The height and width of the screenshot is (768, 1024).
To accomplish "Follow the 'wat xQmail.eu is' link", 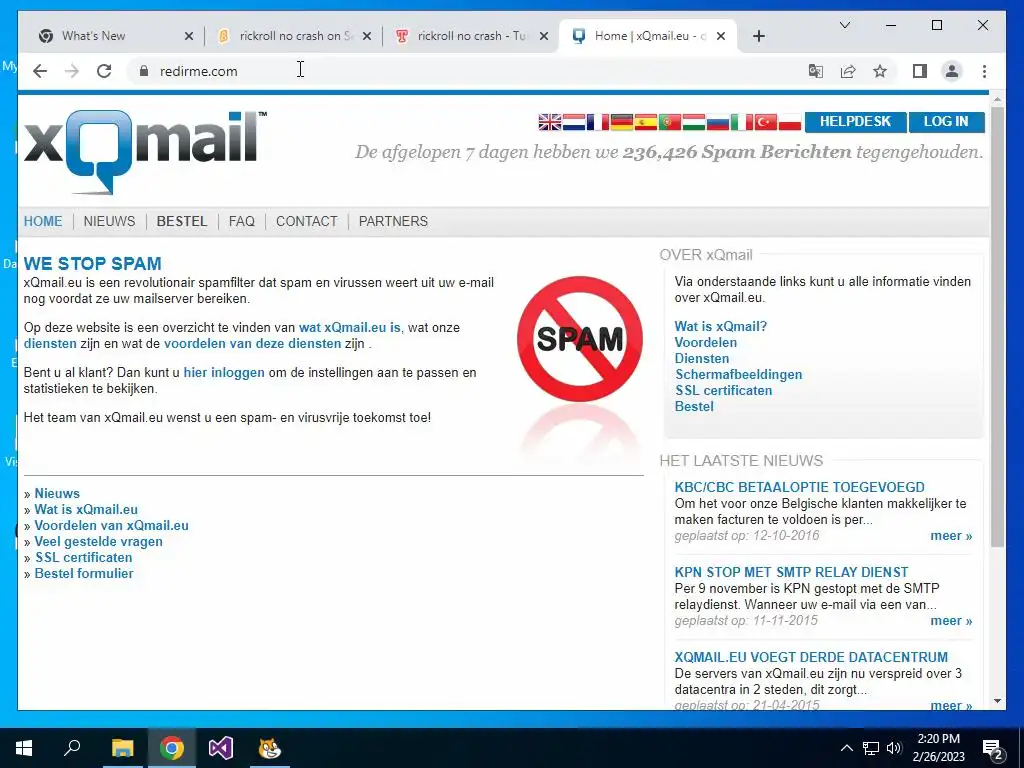I will (x=349, y=328).
